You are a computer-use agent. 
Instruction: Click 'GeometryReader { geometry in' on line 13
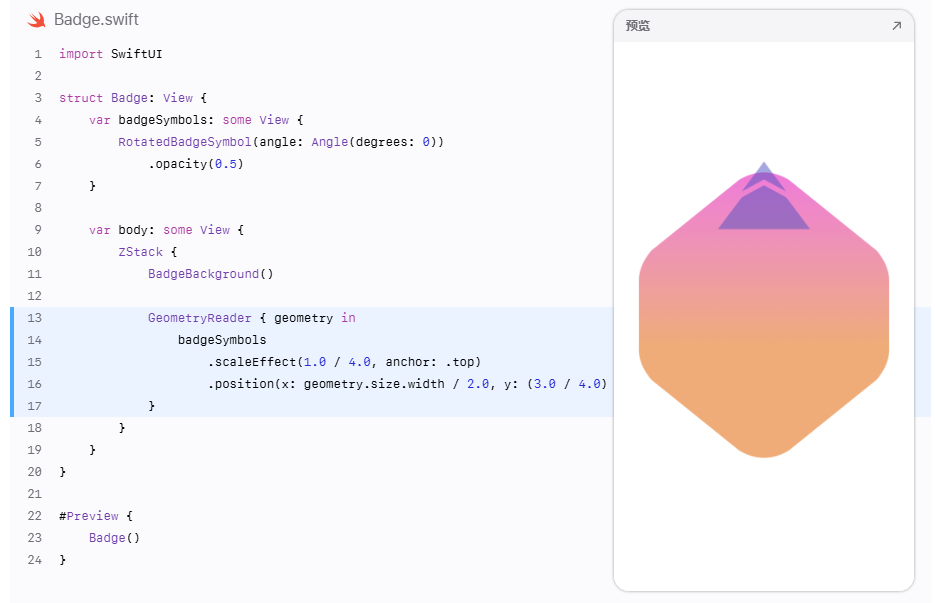point(252,318)
